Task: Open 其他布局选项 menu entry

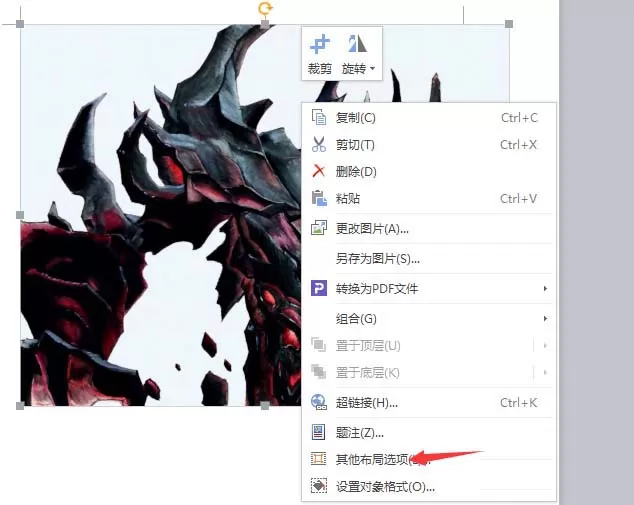Action: click(429, 460)
